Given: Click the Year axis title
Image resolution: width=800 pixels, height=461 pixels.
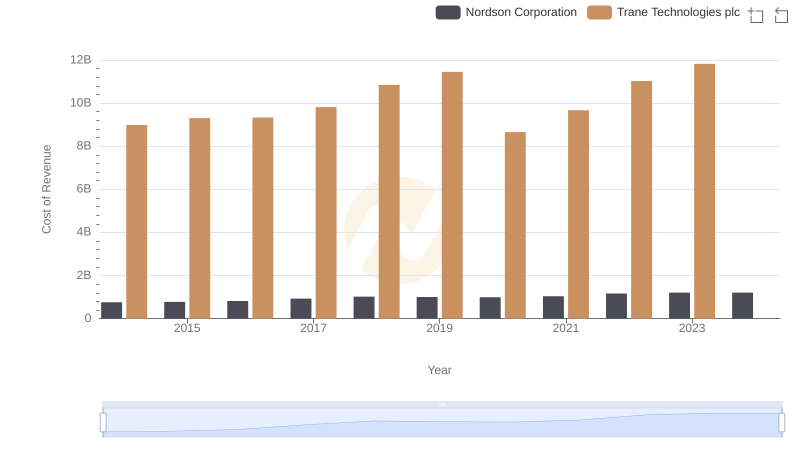Looking at the screenshot, I should 440,370.
